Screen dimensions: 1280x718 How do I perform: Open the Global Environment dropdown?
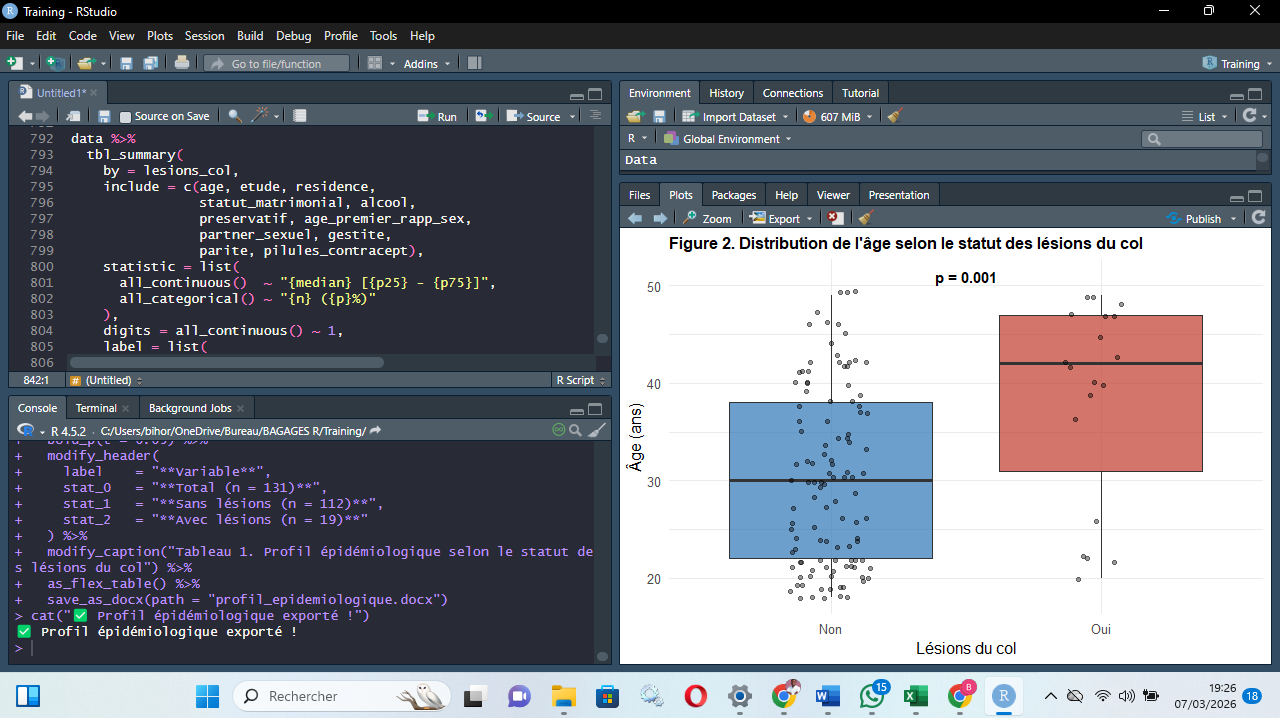point(737,139)
